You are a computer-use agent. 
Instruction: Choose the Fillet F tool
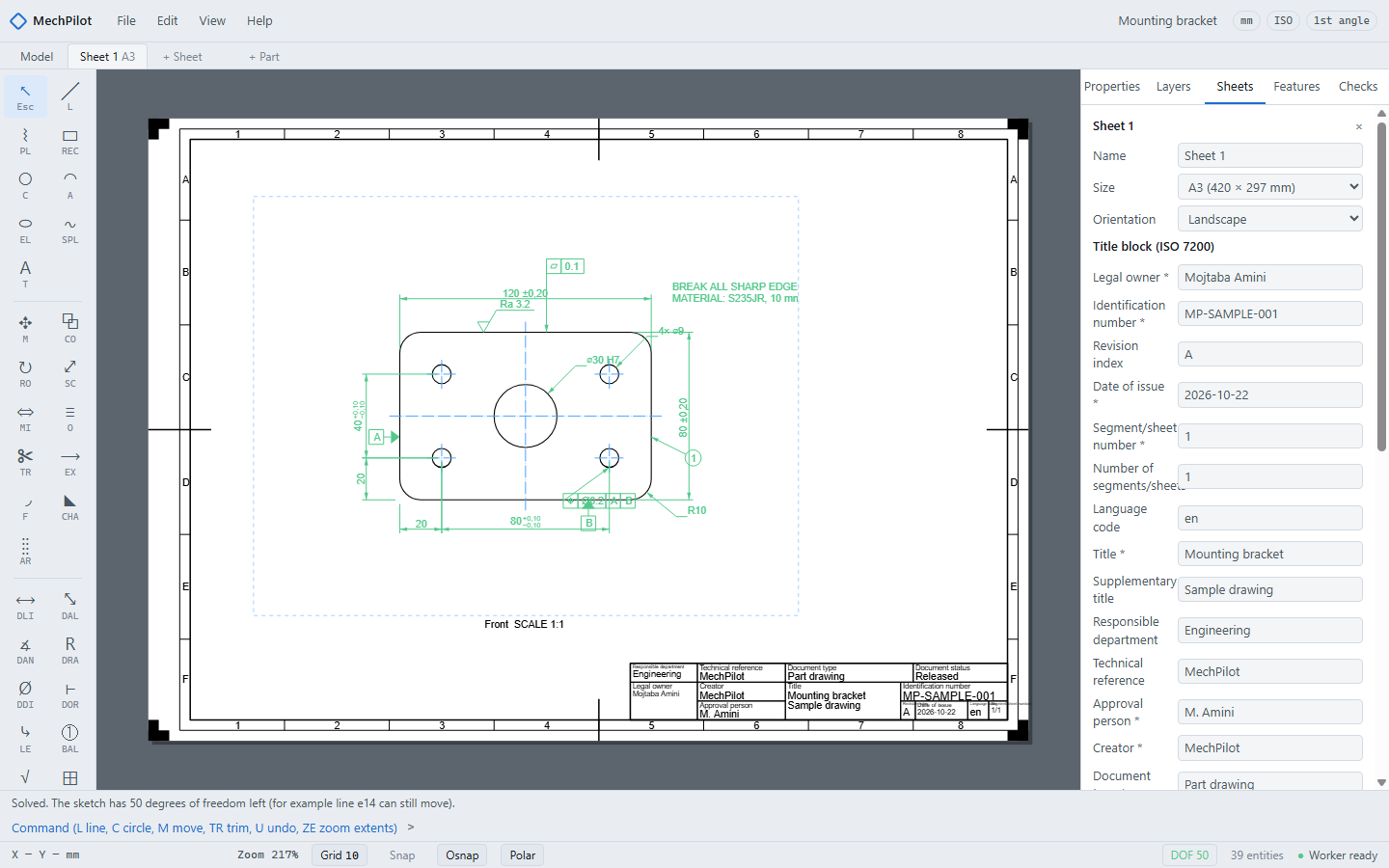pyautogui.click(x=25, y=507)
